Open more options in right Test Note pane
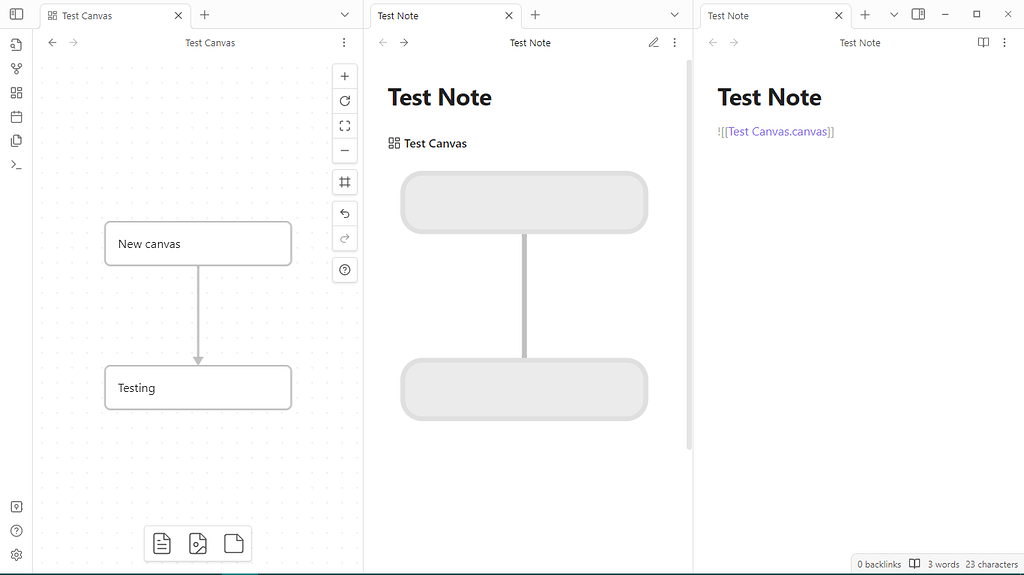 1004,42
